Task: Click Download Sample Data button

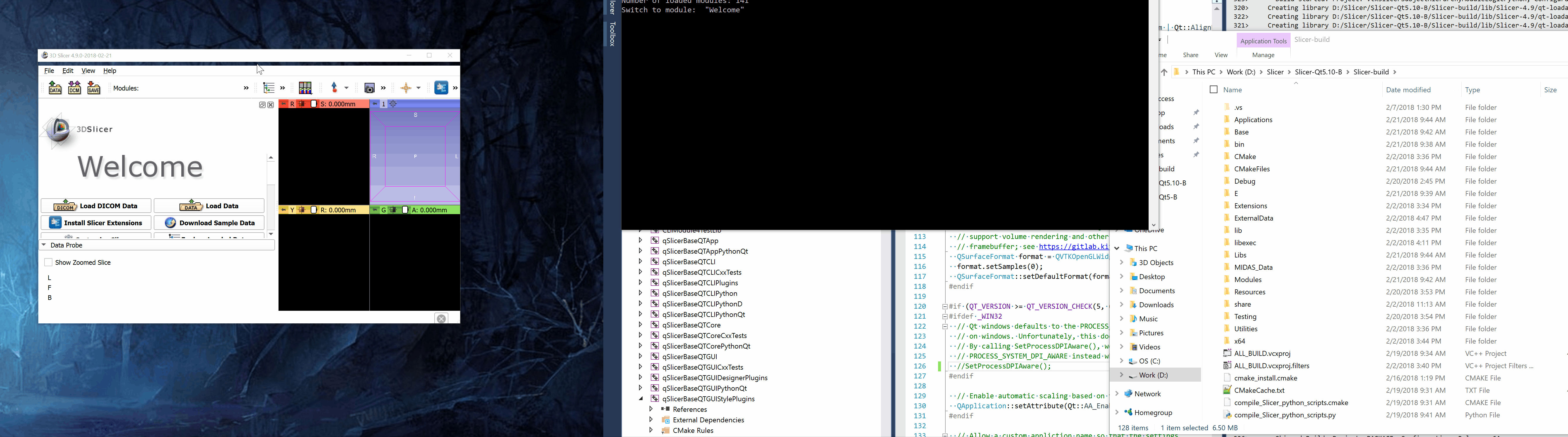Action: 209,223
